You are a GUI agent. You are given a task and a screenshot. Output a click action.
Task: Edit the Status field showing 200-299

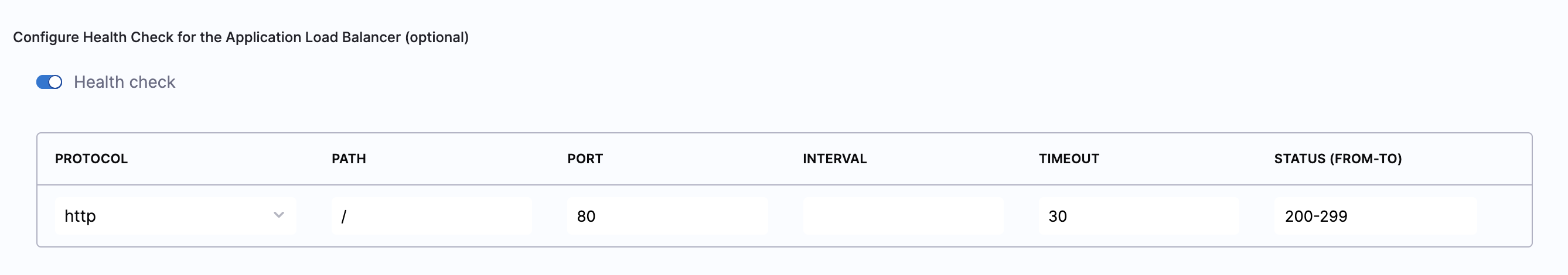[1375, 216]
